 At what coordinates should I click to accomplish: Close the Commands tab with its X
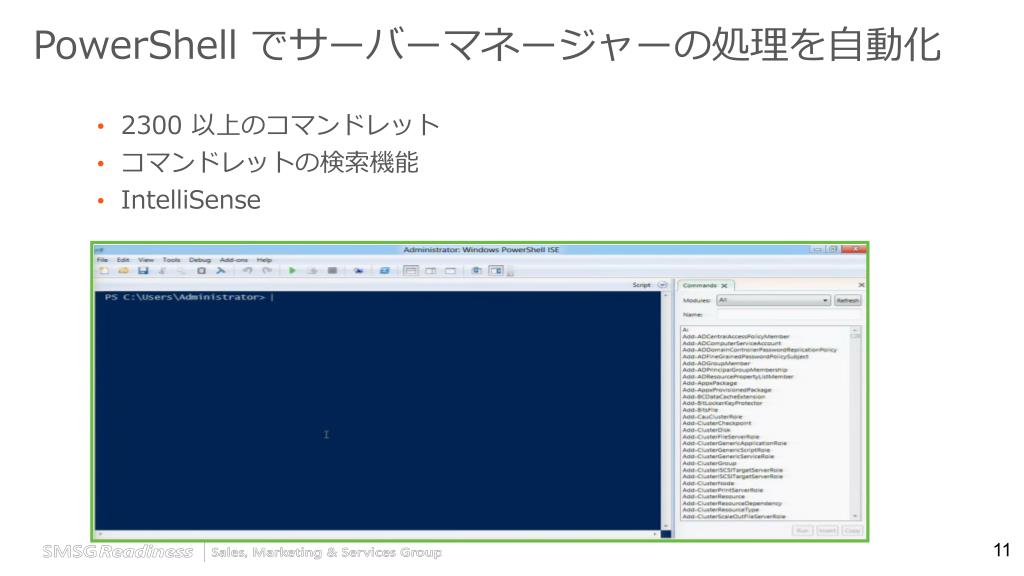coord(724,285)
